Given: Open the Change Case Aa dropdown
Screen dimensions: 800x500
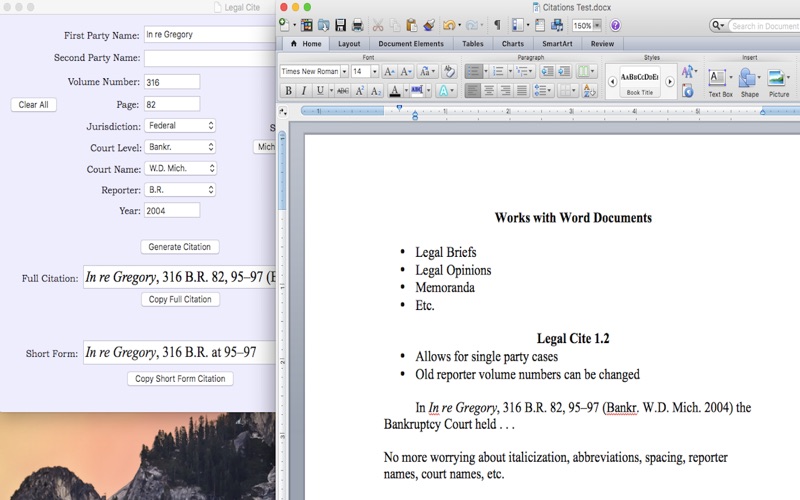Looking at the screenshot, I should [x=427, y=71].
